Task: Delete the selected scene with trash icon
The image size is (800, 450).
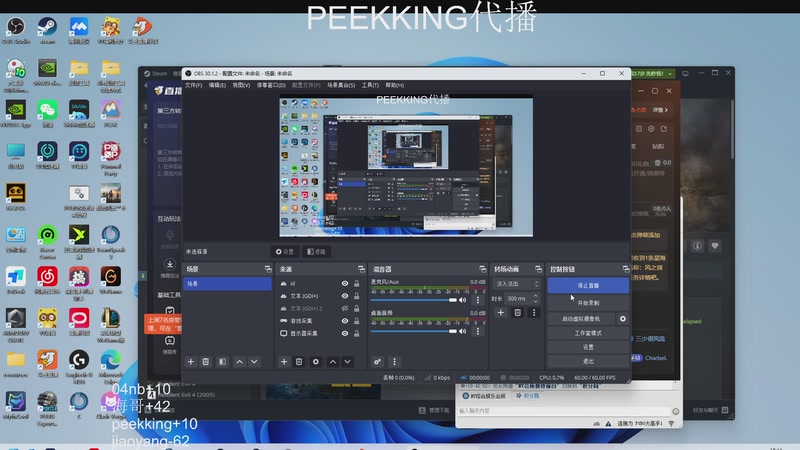Action: pyautogui.click(x=206, y=362)
